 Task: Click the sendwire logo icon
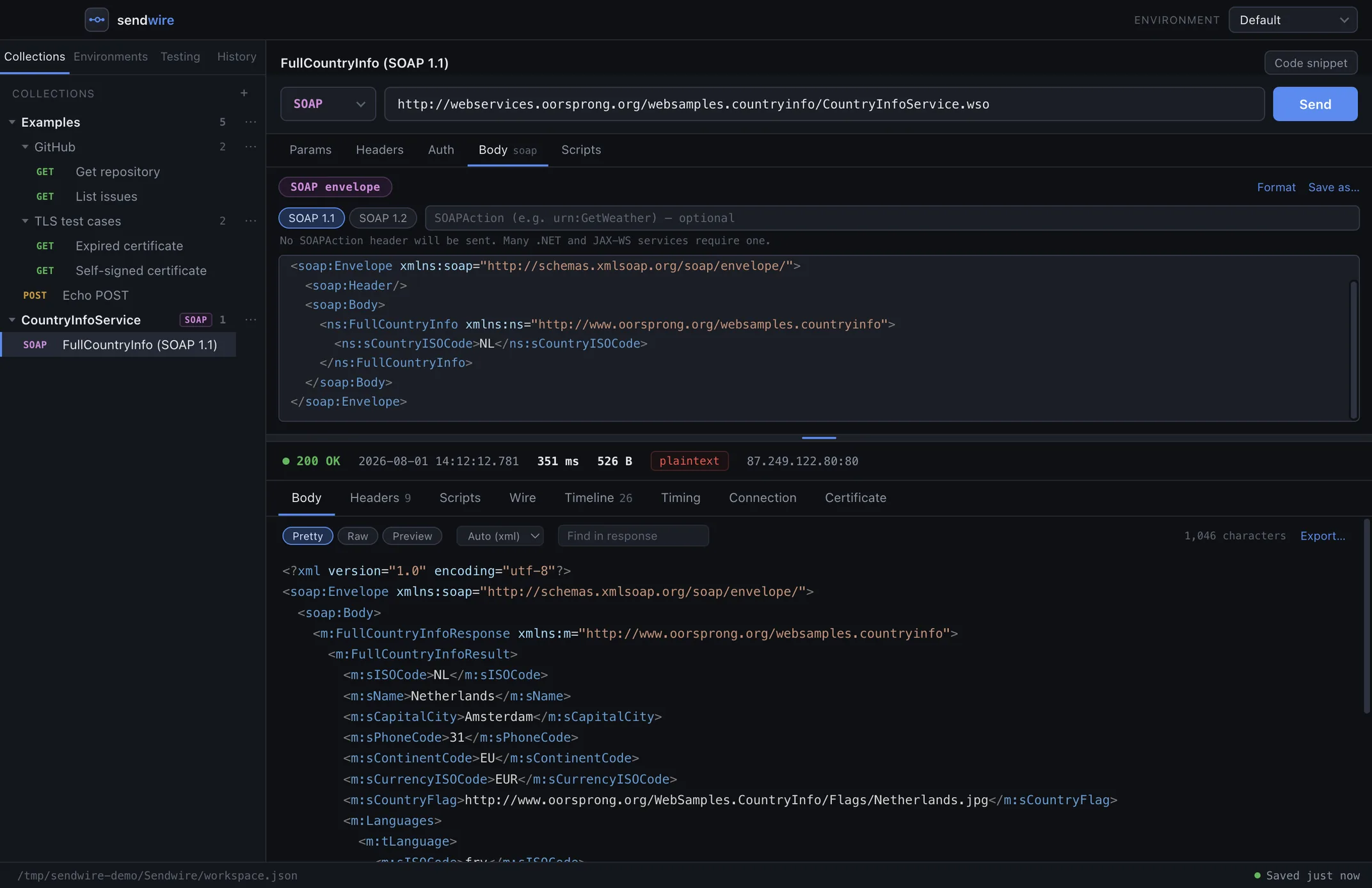click(97, 20)
